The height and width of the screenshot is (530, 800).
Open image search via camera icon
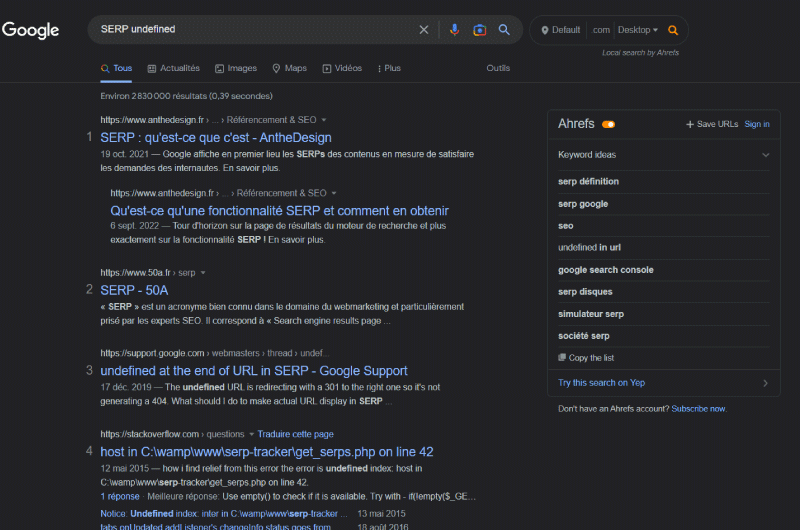coord(480,30)
